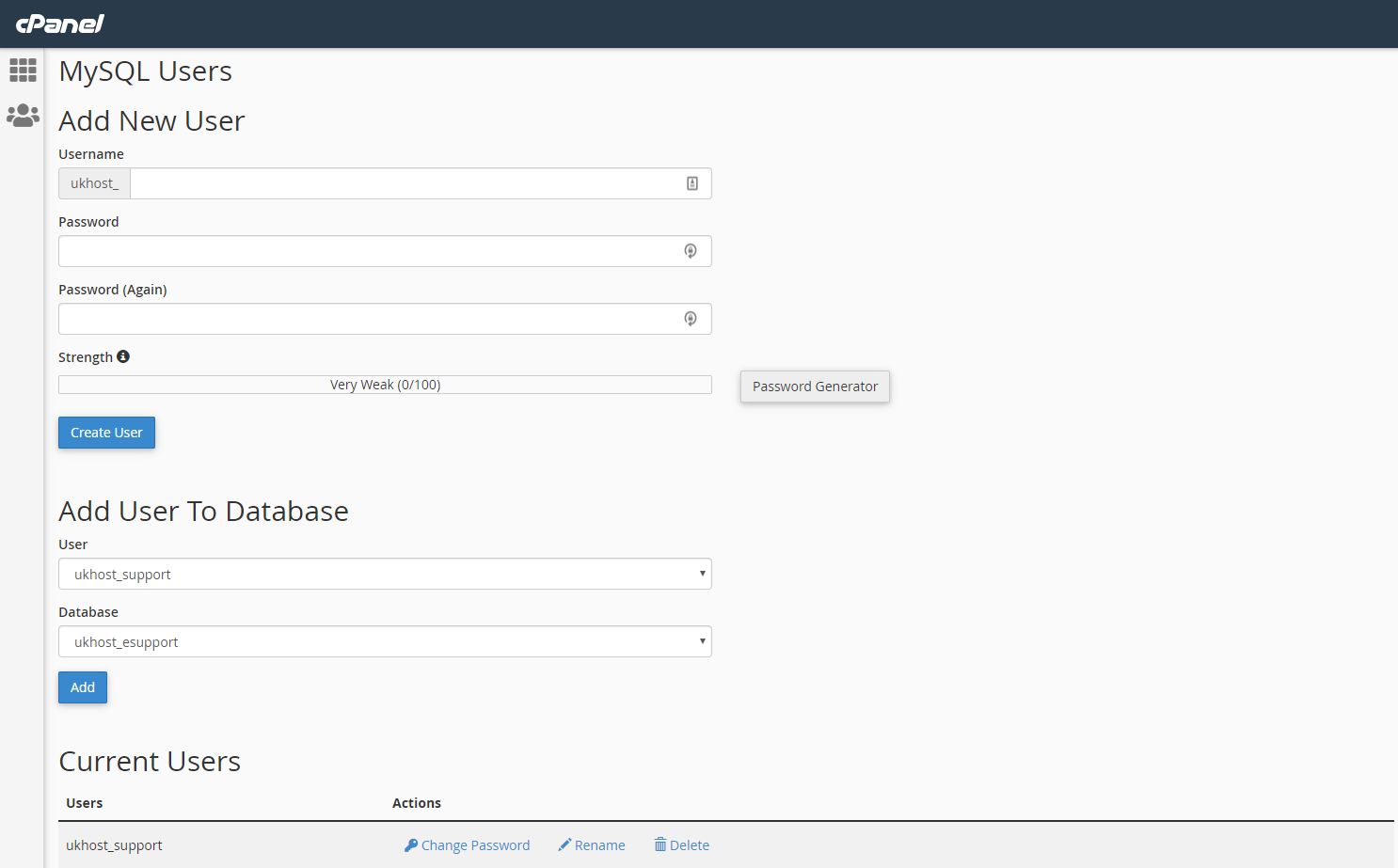Click the Change Password link for ukhost_support
Viewport: 1398px width, 868px height.
point(475,844)
